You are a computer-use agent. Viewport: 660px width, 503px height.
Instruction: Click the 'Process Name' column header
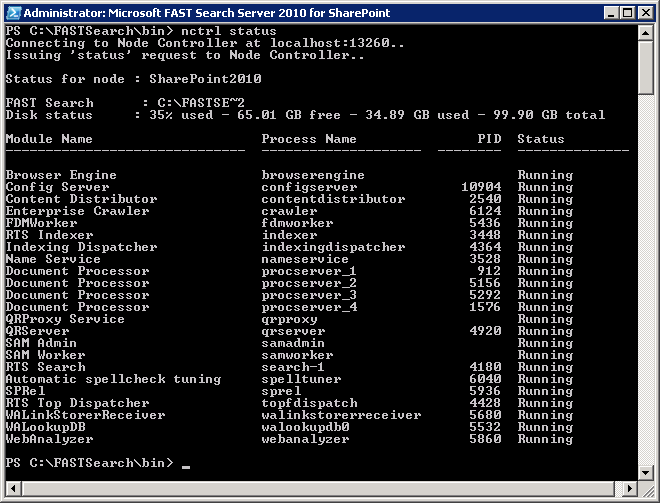(x=309, y=139)
